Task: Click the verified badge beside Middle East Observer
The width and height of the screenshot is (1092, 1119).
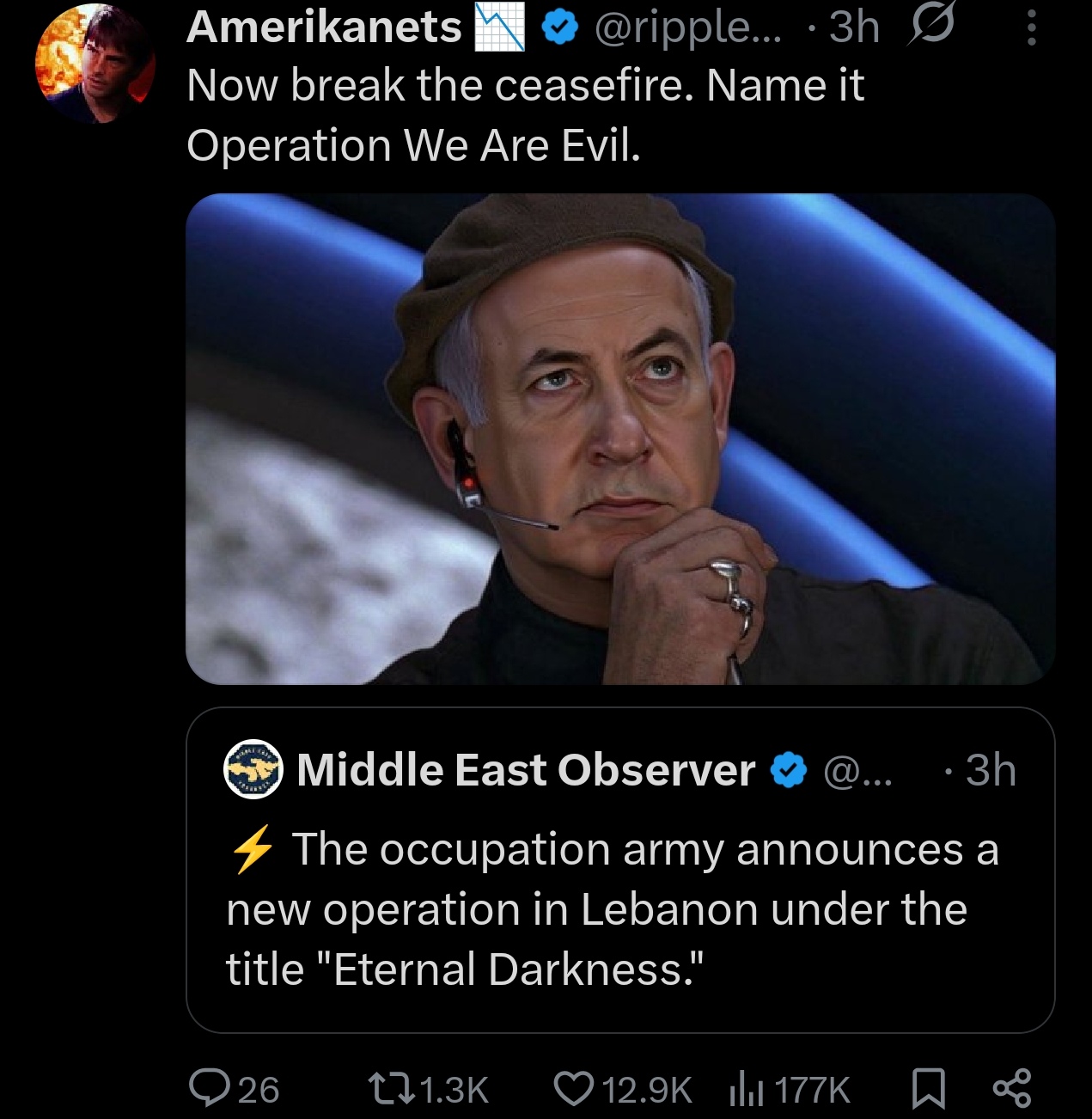Action: [x=789, y=770]
